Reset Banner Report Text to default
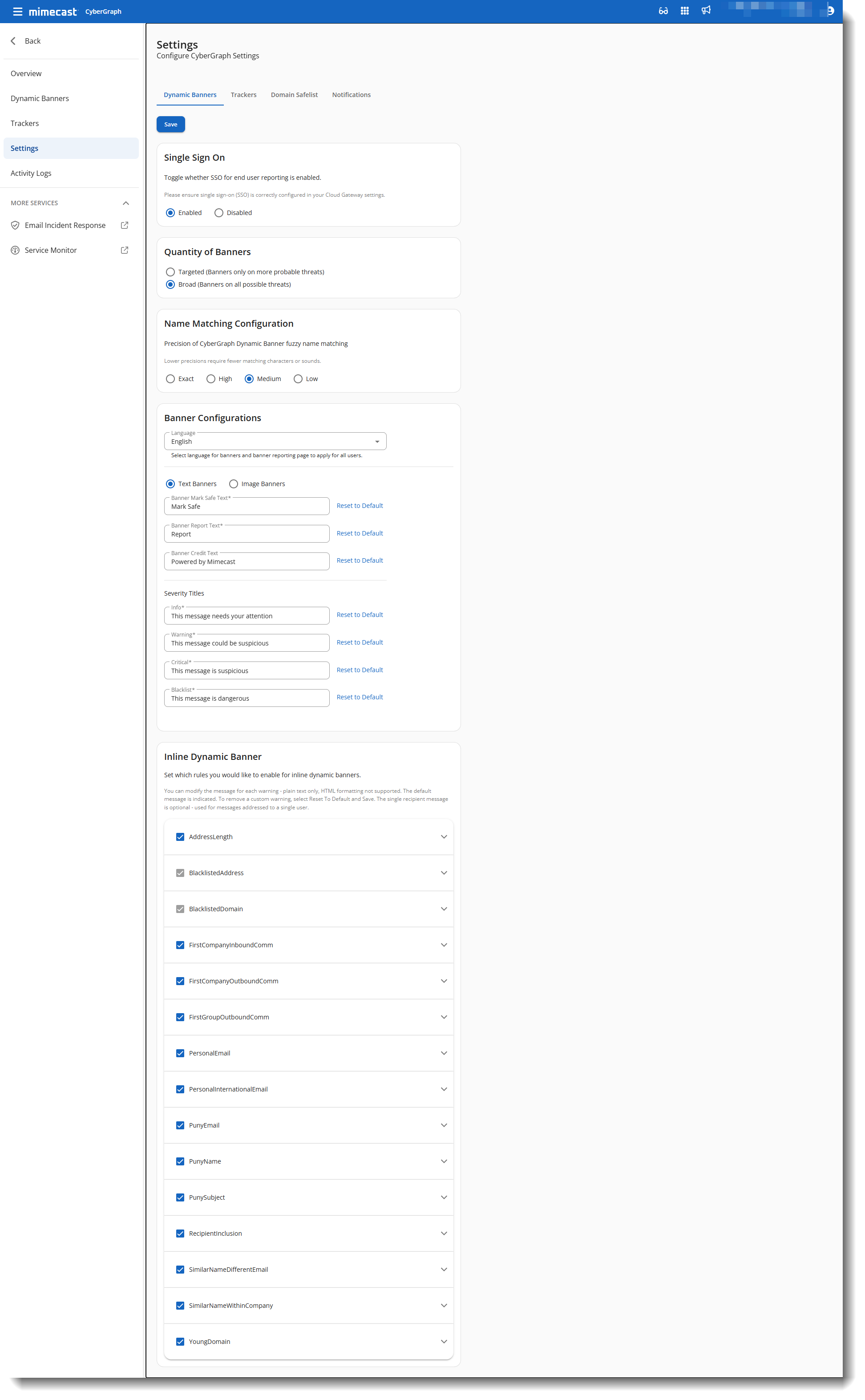Screen dimensions: 865x1400 click(359, 533)
